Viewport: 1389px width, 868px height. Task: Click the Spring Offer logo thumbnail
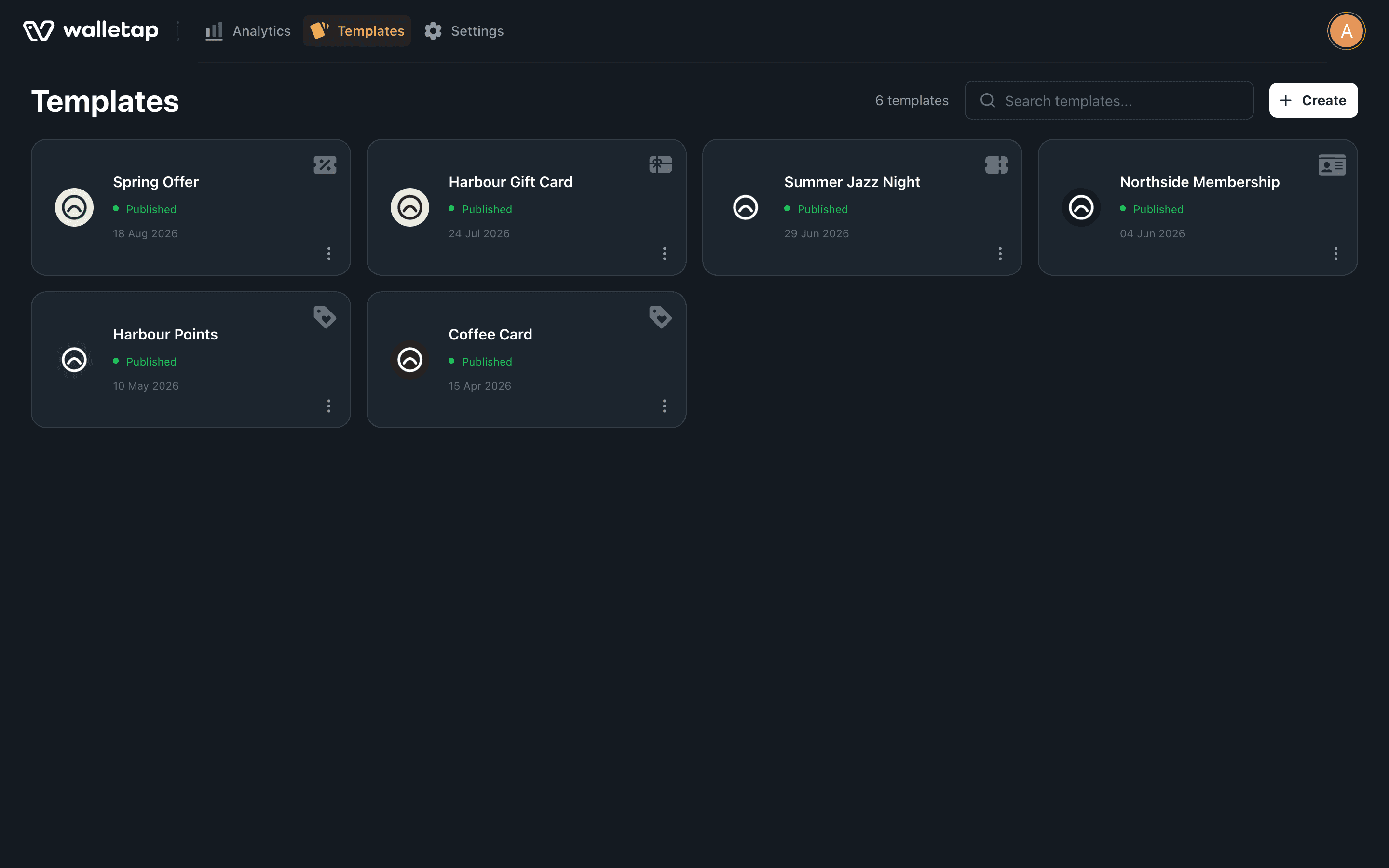(x=74, y=207)
